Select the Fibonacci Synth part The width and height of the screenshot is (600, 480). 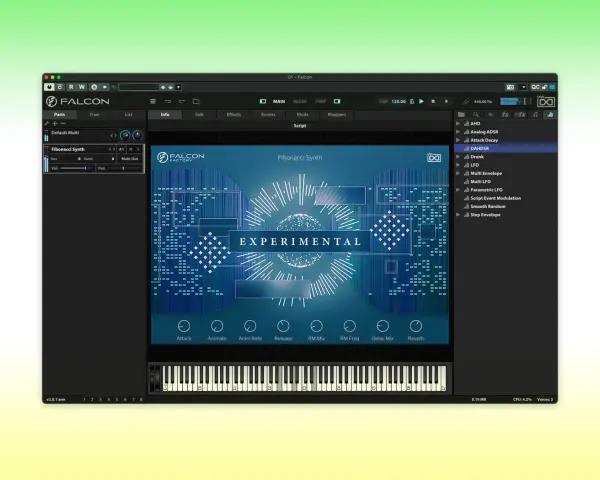click(x=68, y=149)
